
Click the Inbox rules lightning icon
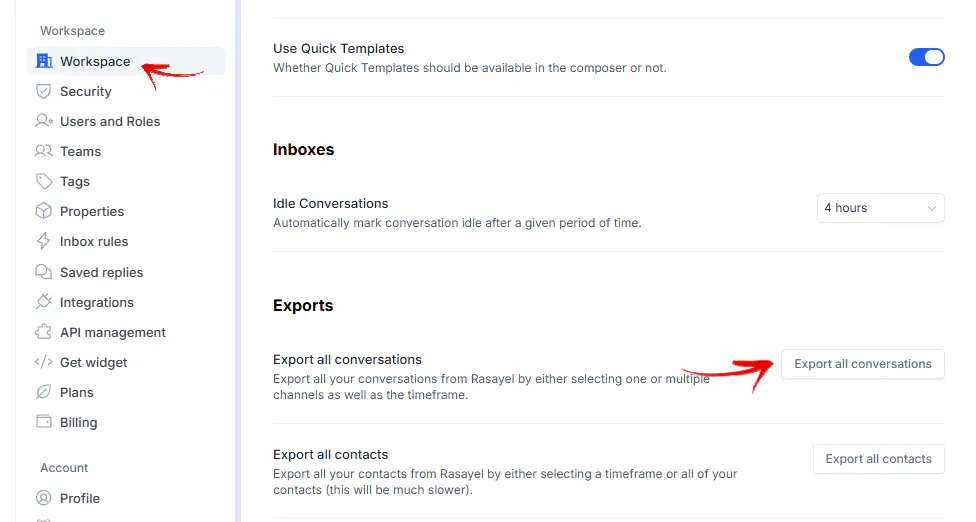coord(44,241)
